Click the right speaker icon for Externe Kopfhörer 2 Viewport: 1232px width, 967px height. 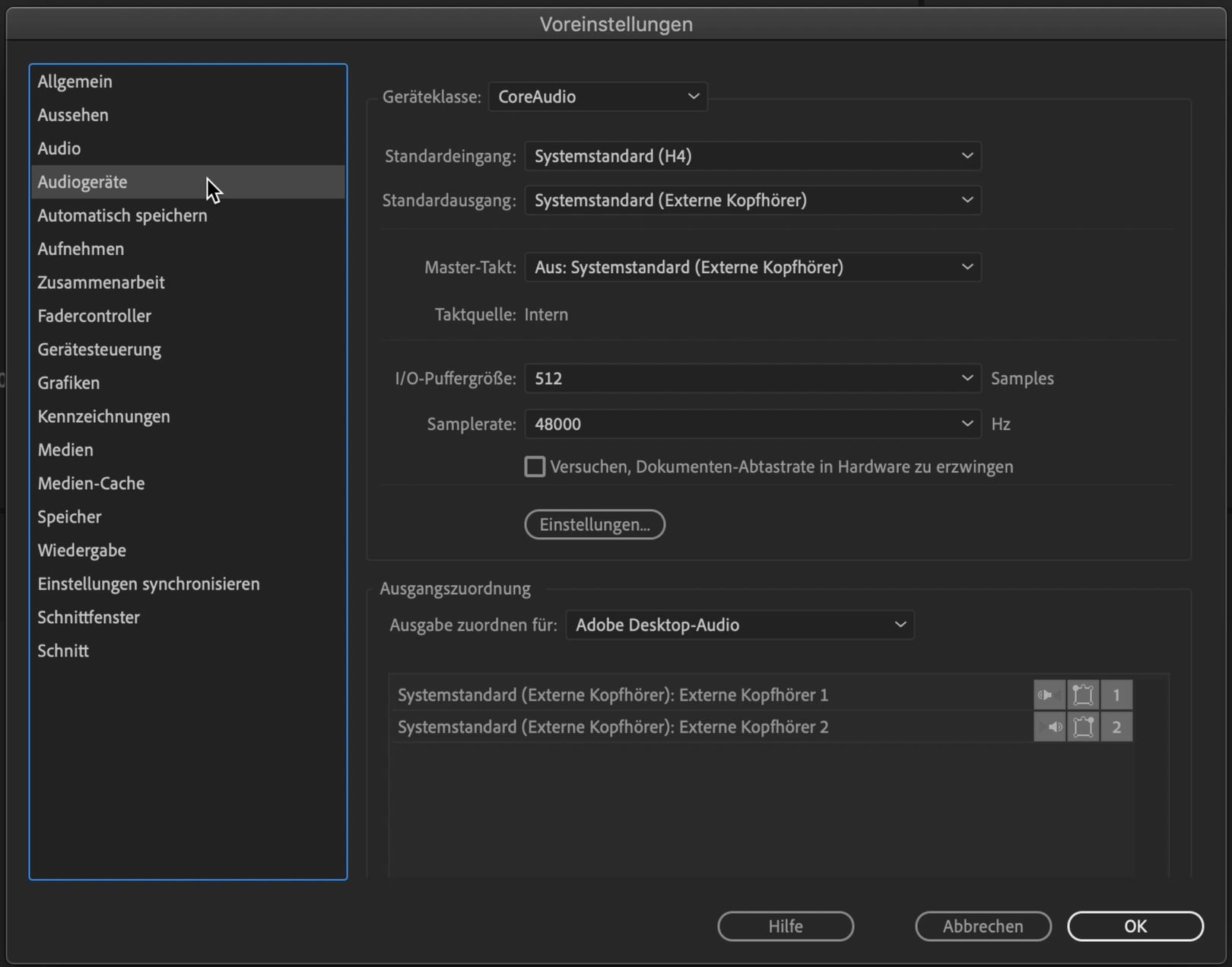(1049, 727)
